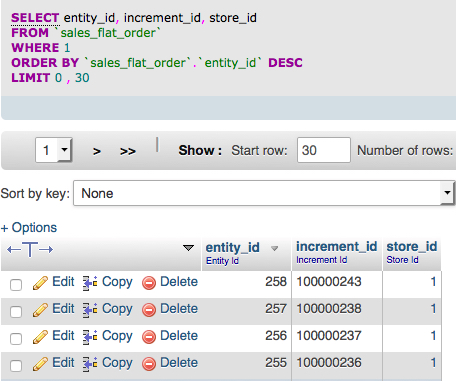Click red Delete icon for row 257
This screenshot has height=381, width=456.
[x=149, y=310]
